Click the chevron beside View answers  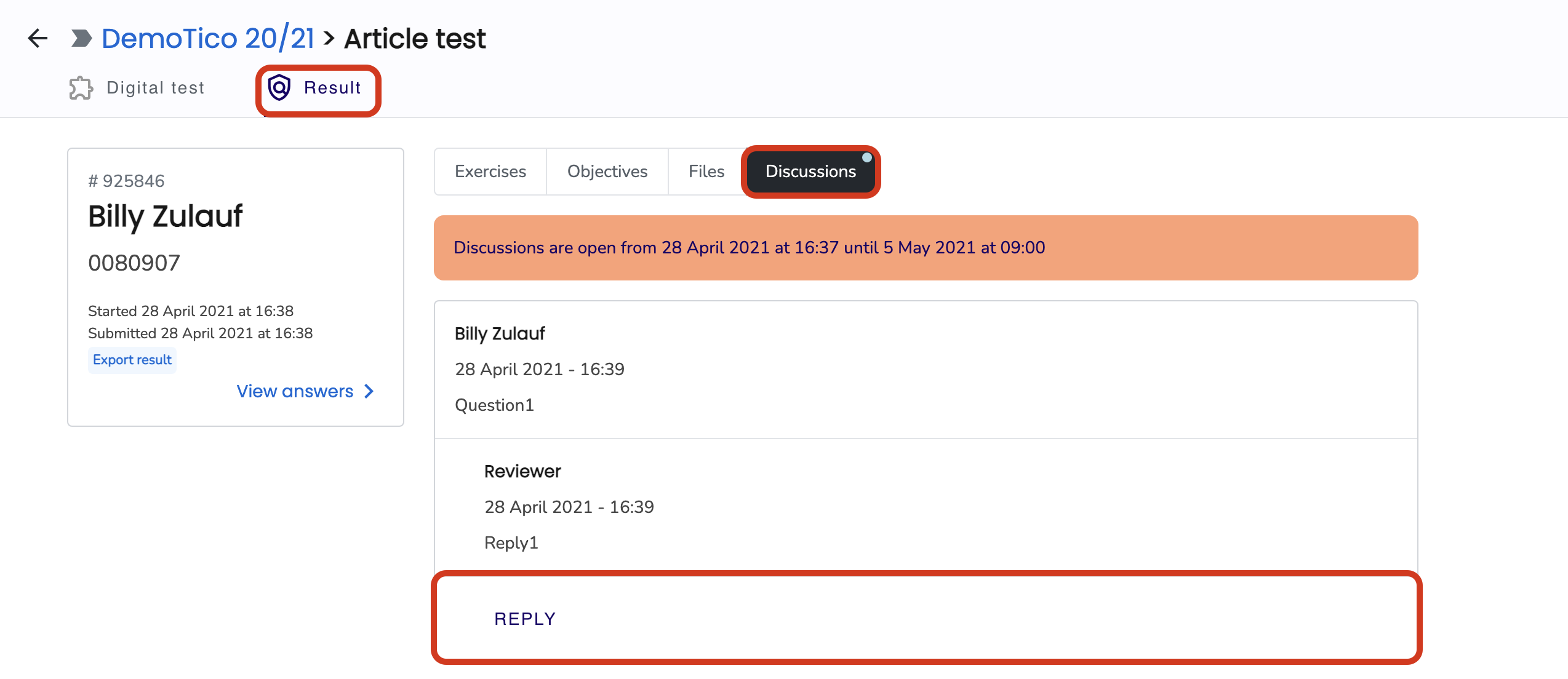tap(369, 391)
